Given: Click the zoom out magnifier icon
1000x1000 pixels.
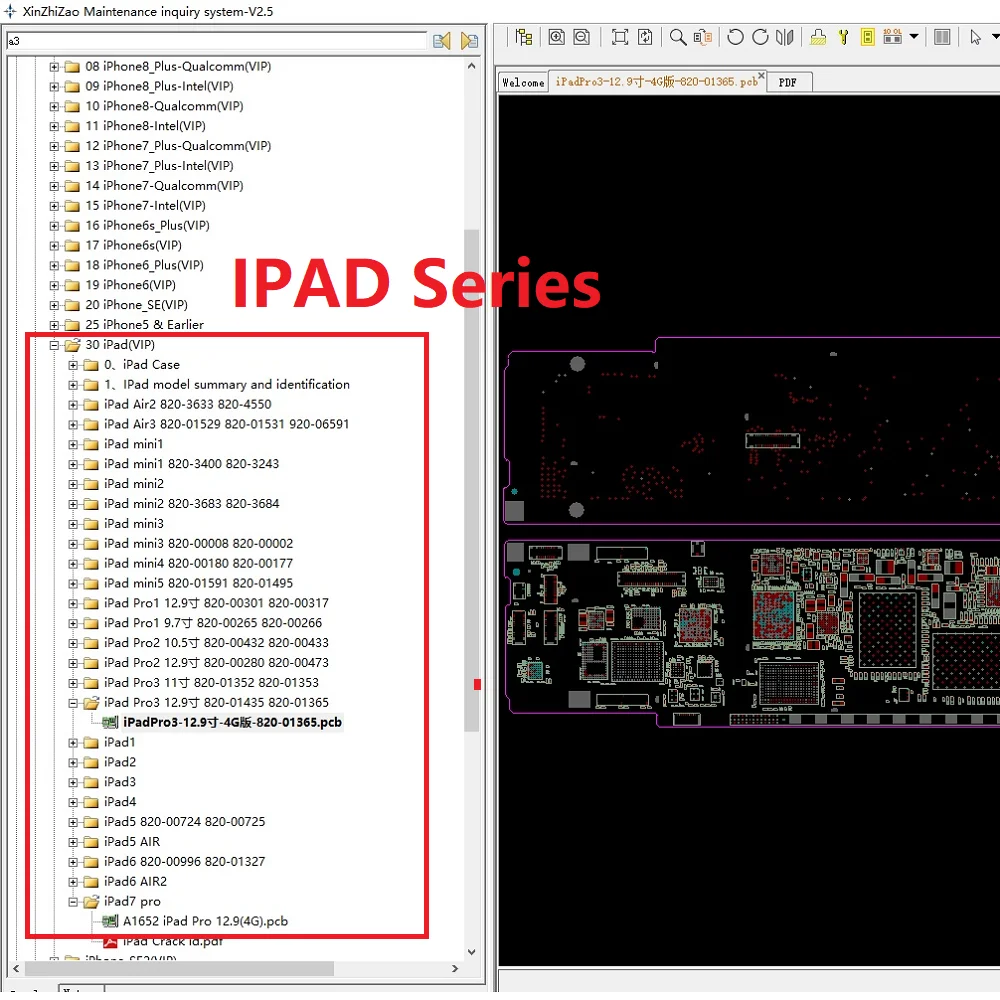Looking at the screenshot, I should coord(581,38).
